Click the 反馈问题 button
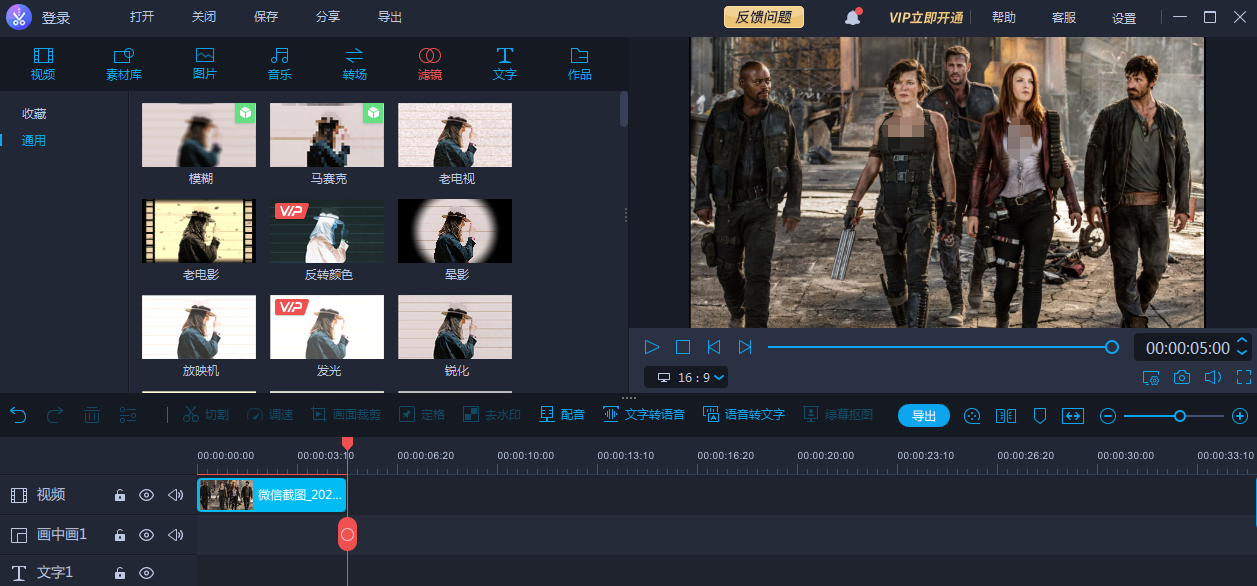Screen dimensions: 1257x586 coord(764,17)
